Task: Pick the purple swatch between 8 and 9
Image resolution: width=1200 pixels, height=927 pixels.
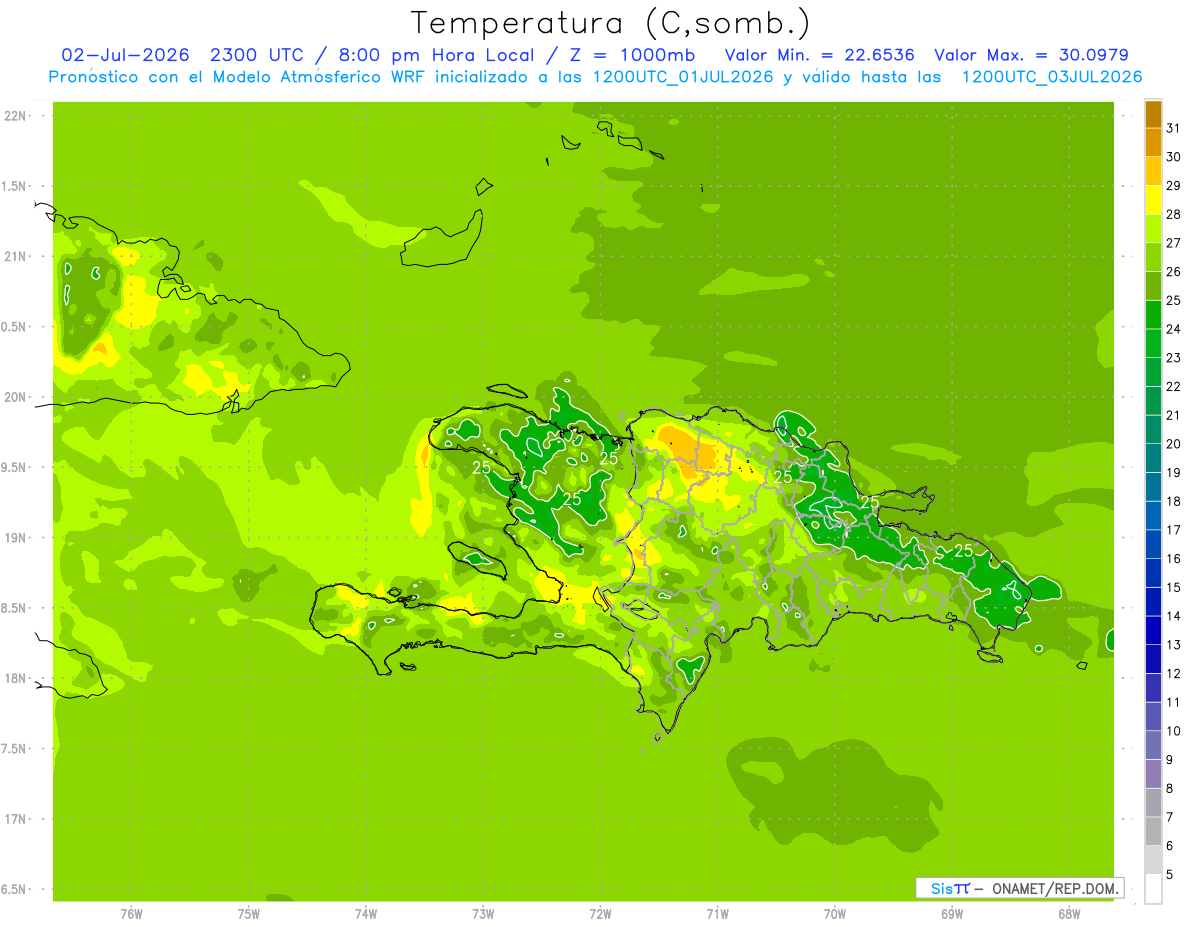Action: 1153,774
